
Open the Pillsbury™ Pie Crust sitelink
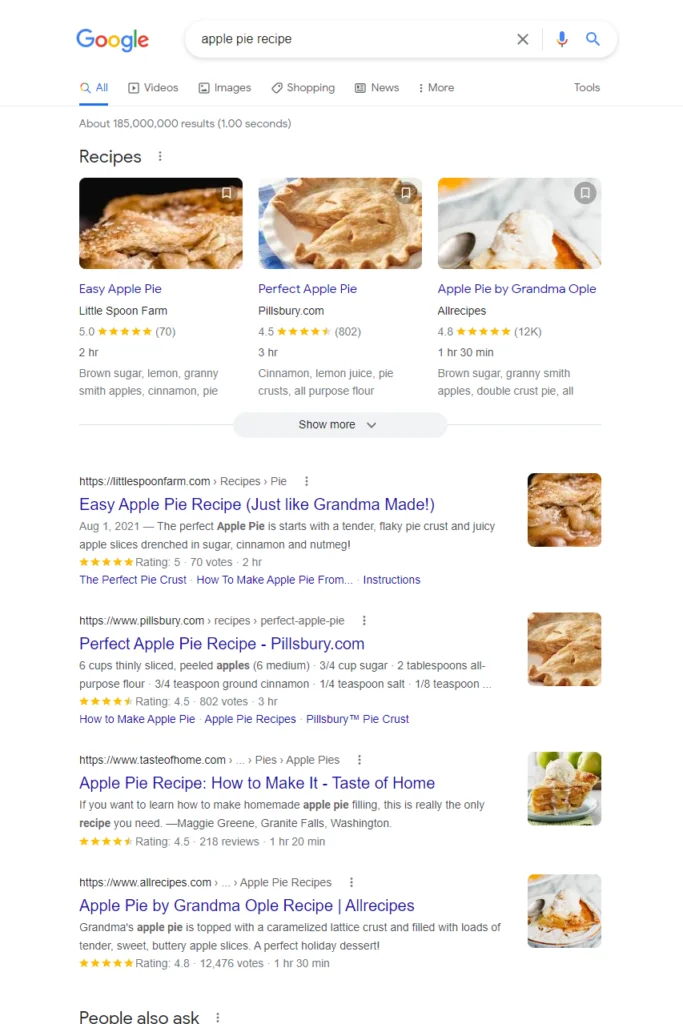[357, 719]
